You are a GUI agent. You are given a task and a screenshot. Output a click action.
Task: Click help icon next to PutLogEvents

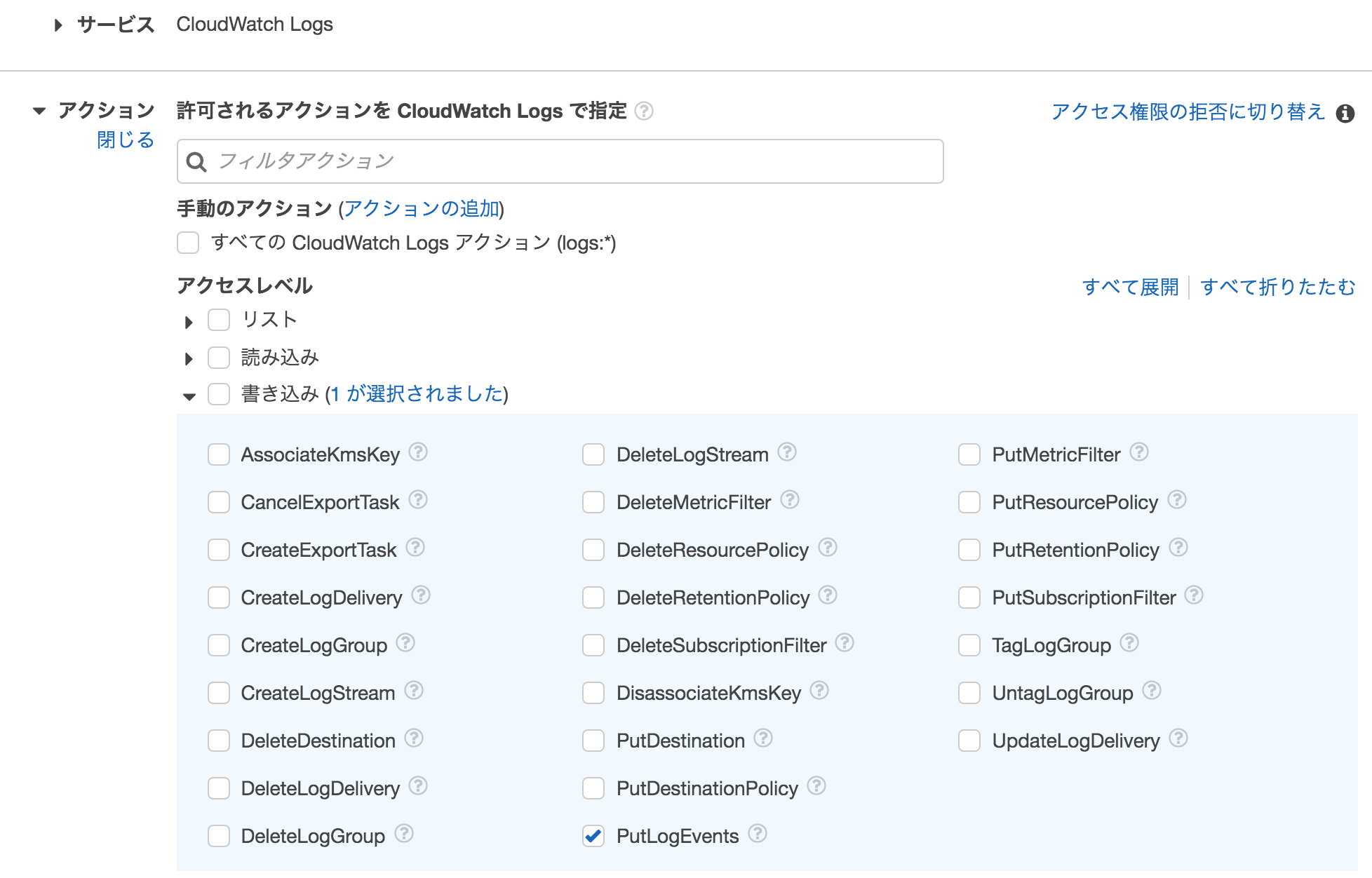coord(758,834)
